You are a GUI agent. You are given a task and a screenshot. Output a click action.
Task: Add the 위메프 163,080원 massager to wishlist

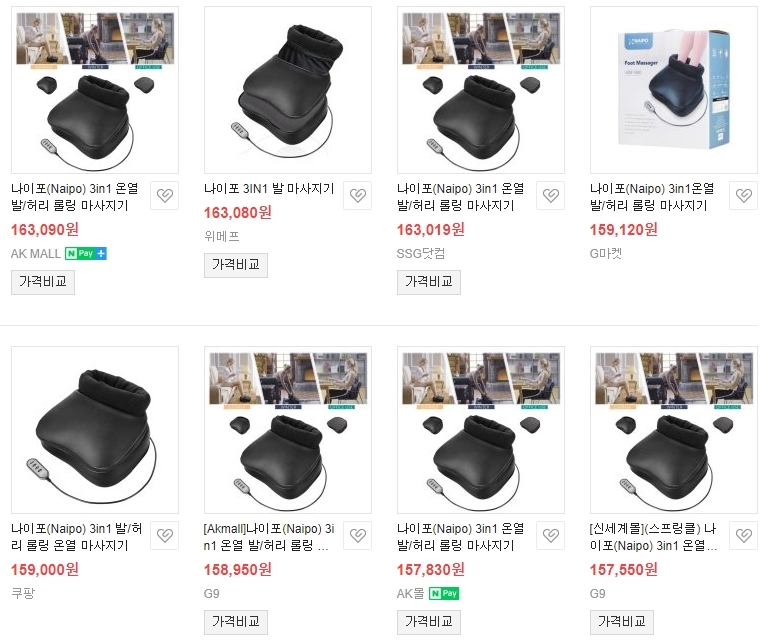point(358,196)
